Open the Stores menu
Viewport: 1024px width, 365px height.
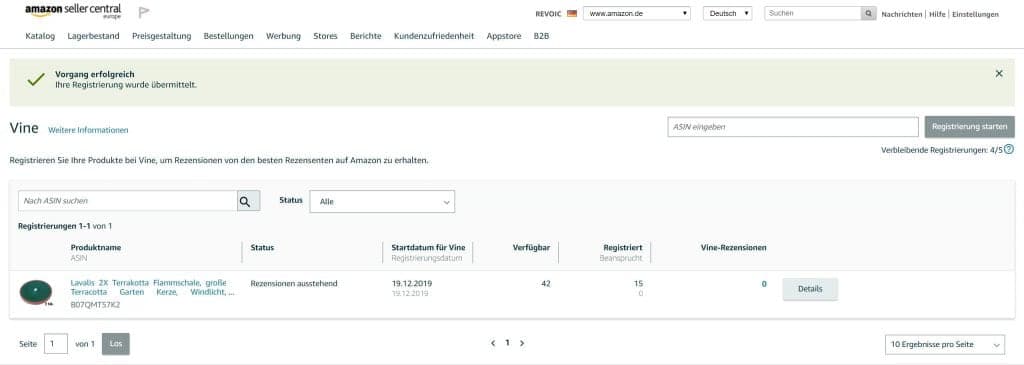[325, 37]
